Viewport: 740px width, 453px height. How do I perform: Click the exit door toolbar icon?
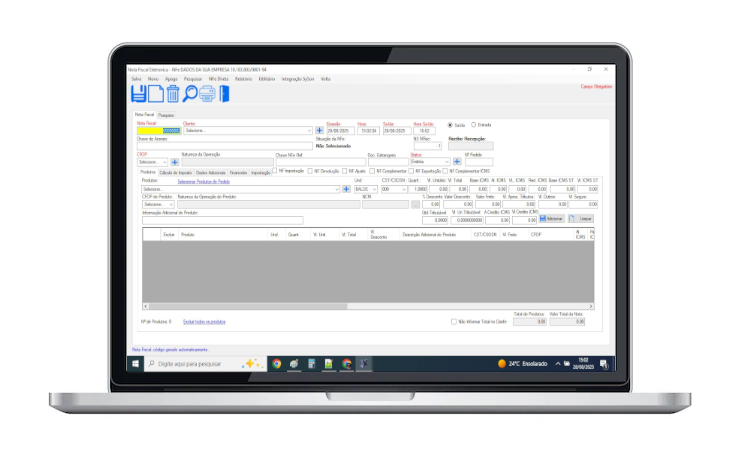[x=224, y=94]
